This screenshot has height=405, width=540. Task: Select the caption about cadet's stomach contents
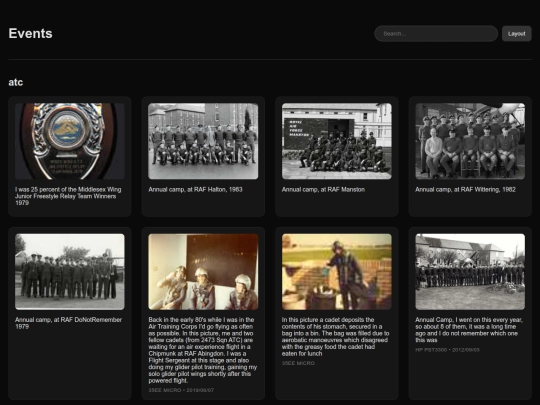pyautogui.click(x=335, y=336)
